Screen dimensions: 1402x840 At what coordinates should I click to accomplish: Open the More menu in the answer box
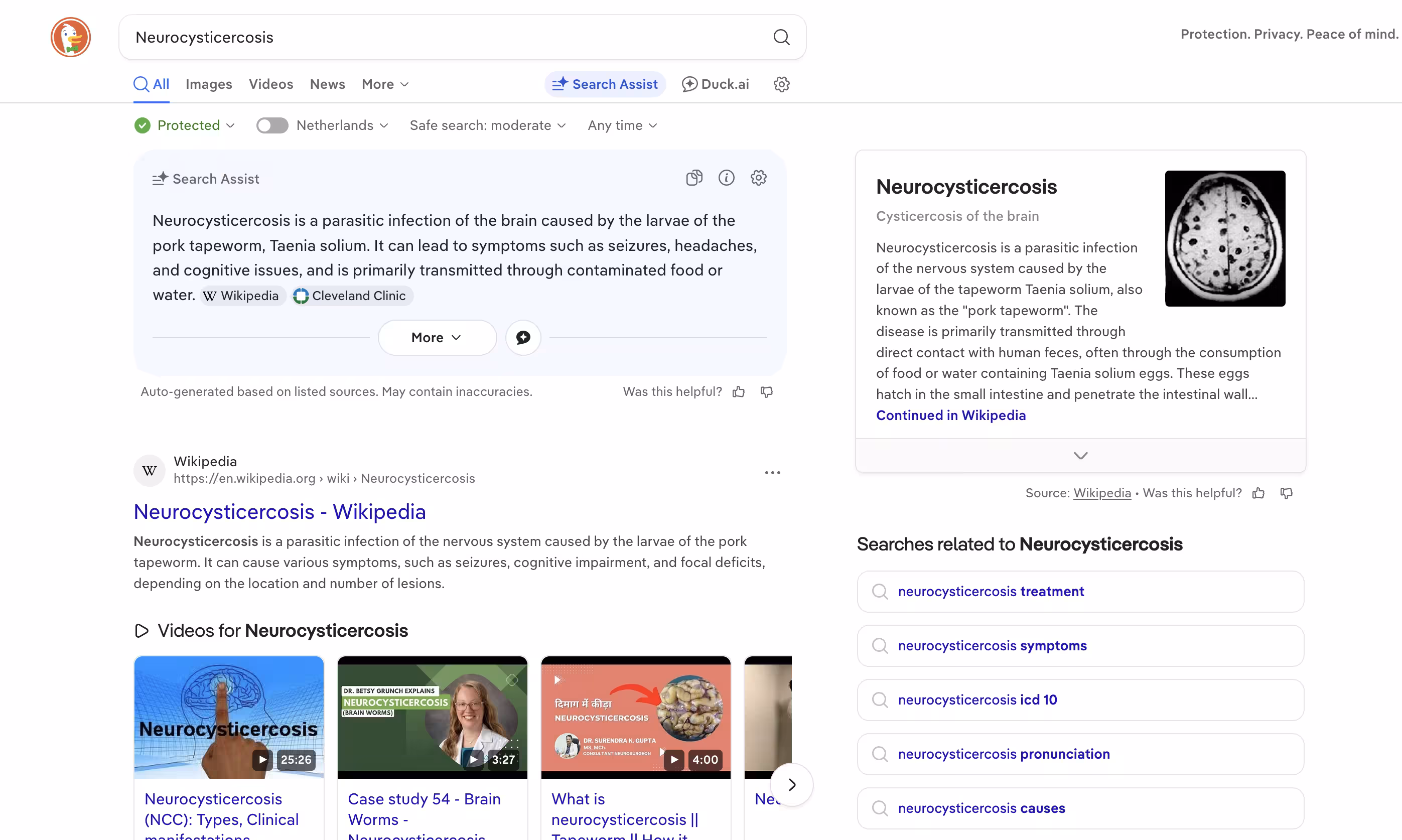(x=437, y=337)
